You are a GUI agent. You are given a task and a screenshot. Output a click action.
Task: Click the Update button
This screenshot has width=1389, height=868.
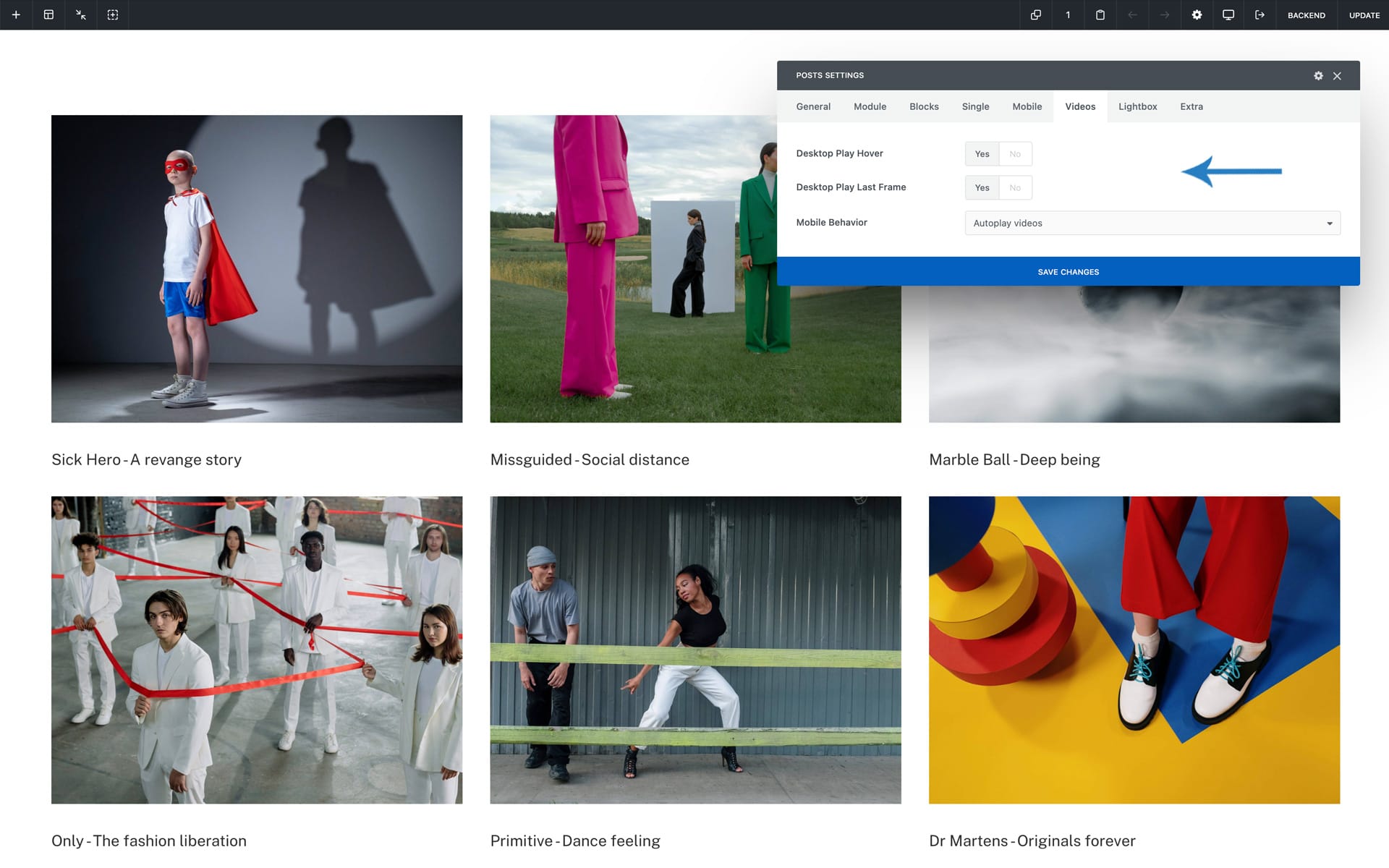pos(1364,15)
